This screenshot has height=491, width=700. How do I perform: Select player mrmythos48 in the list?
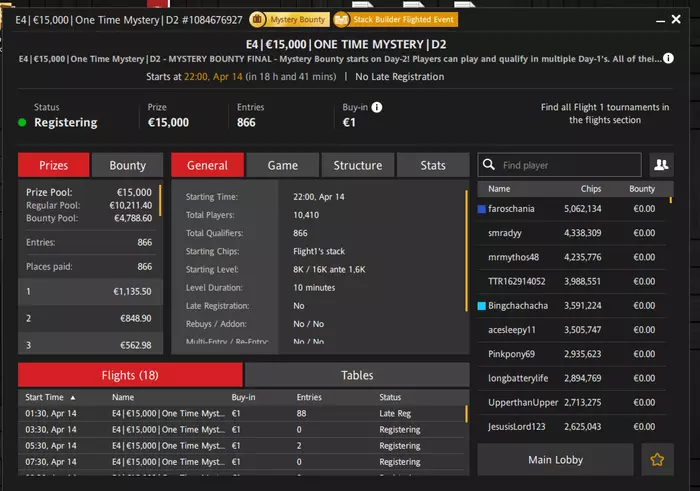[572, 257]
